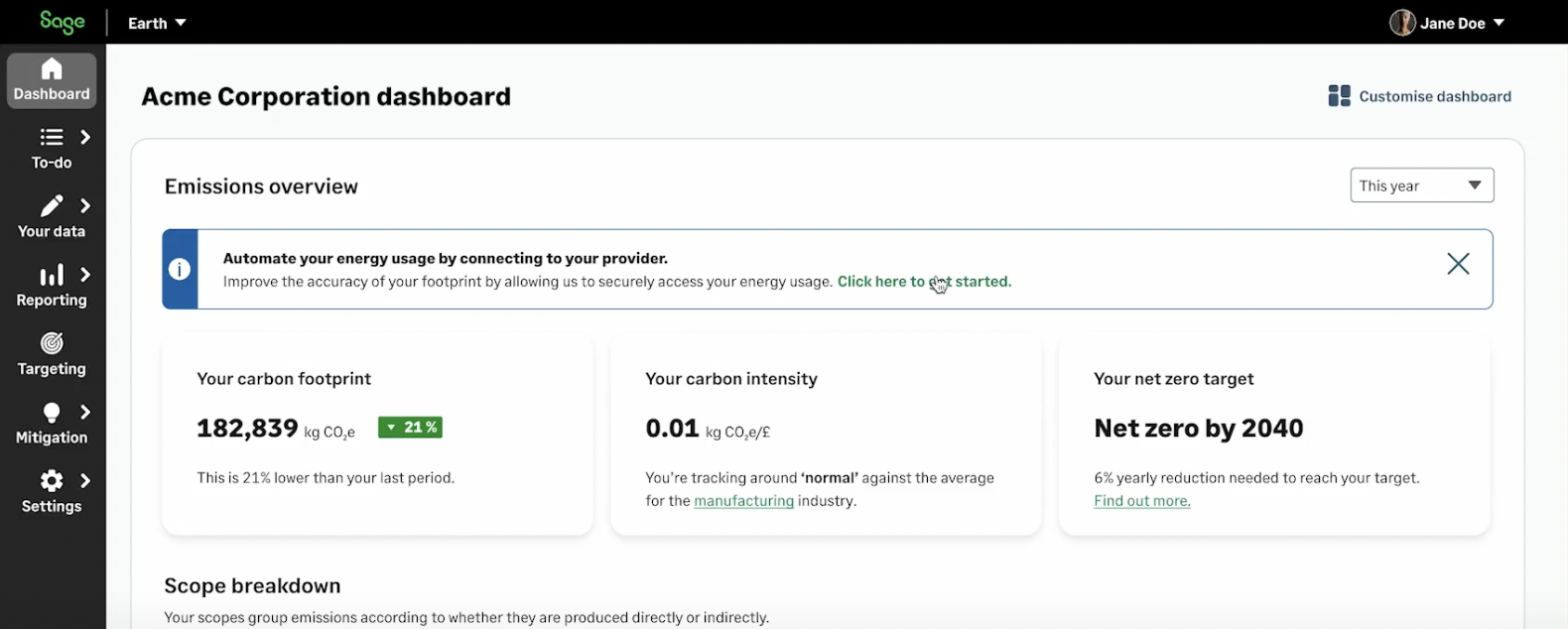This screenshot has width=1568, height=629.
Task: Open the manufacturing industry link
Action: (x=743, y=501)
